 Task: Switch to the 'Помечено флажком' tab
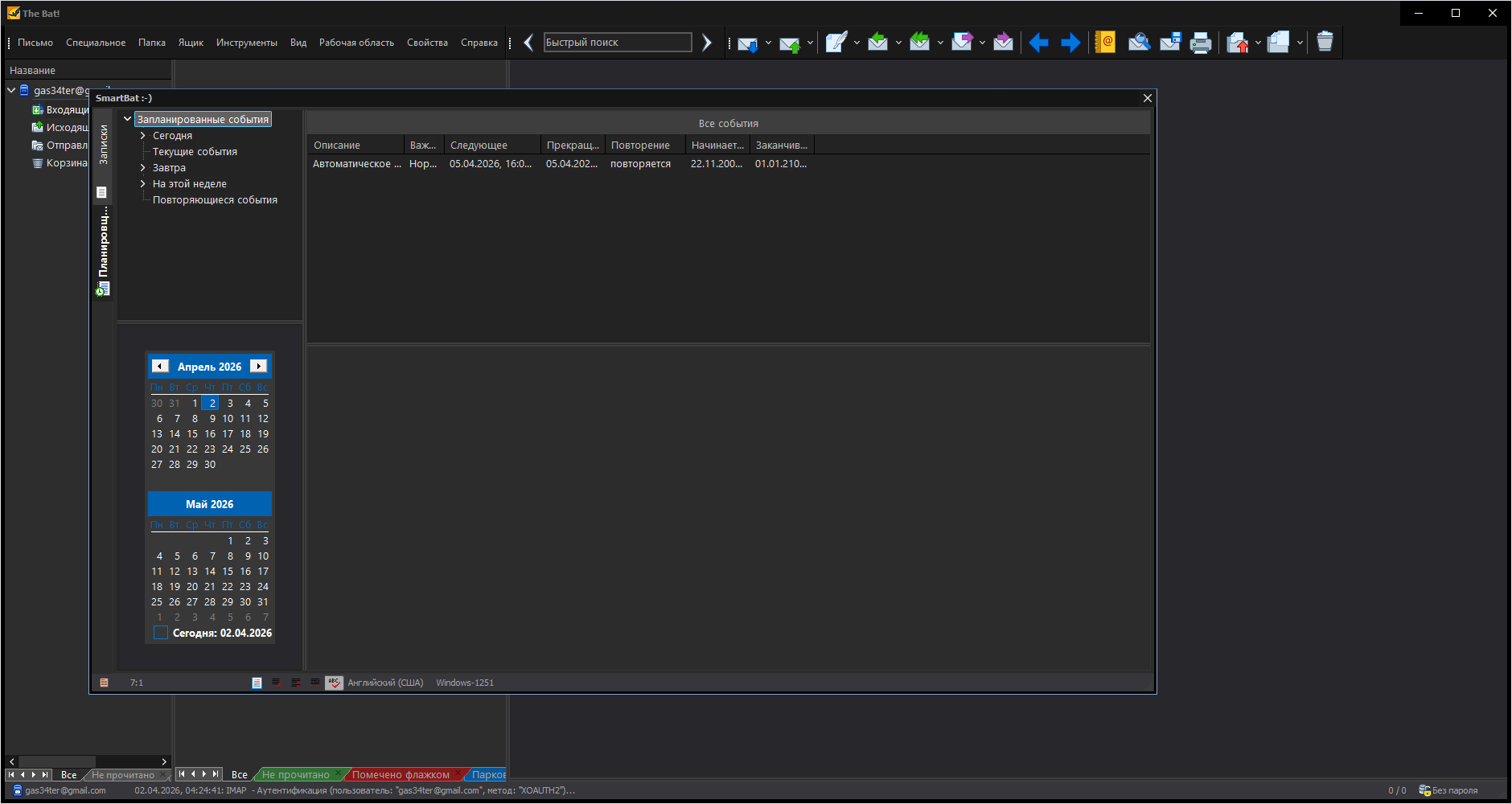pyautogui.click(x=401, y=775)
